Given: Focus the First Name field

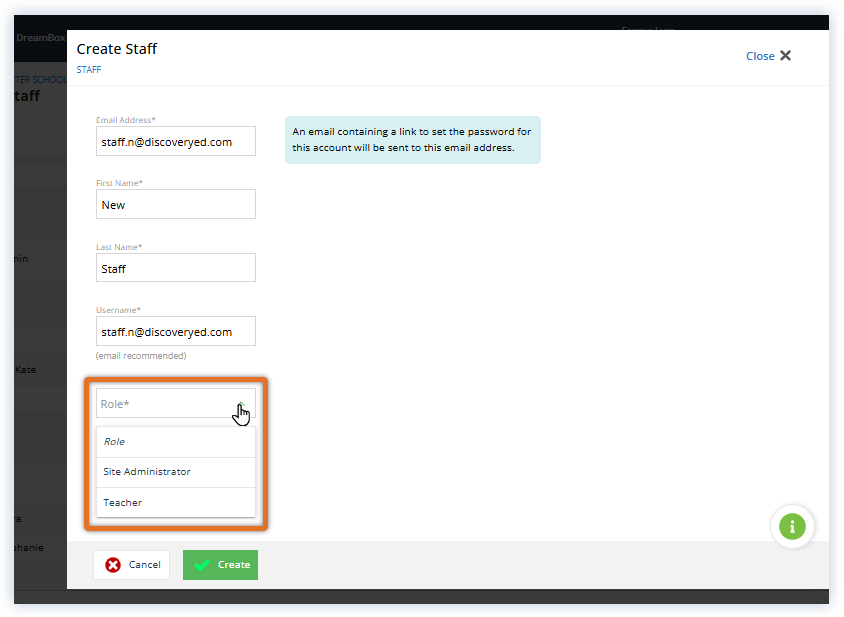Looking at the screenshot, I should (x=175, y=204).
